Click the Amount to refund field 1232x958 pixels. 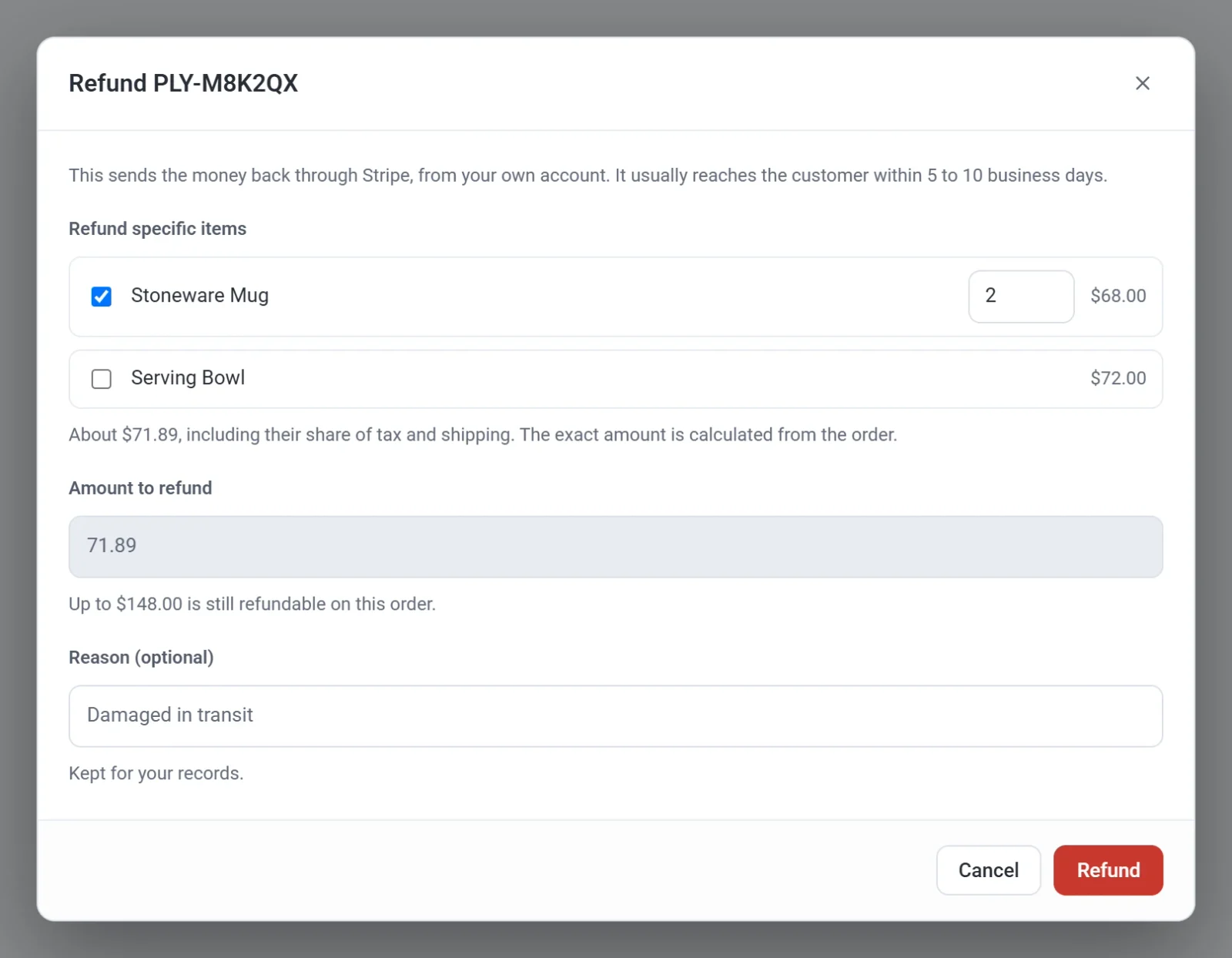pos(615,547)
